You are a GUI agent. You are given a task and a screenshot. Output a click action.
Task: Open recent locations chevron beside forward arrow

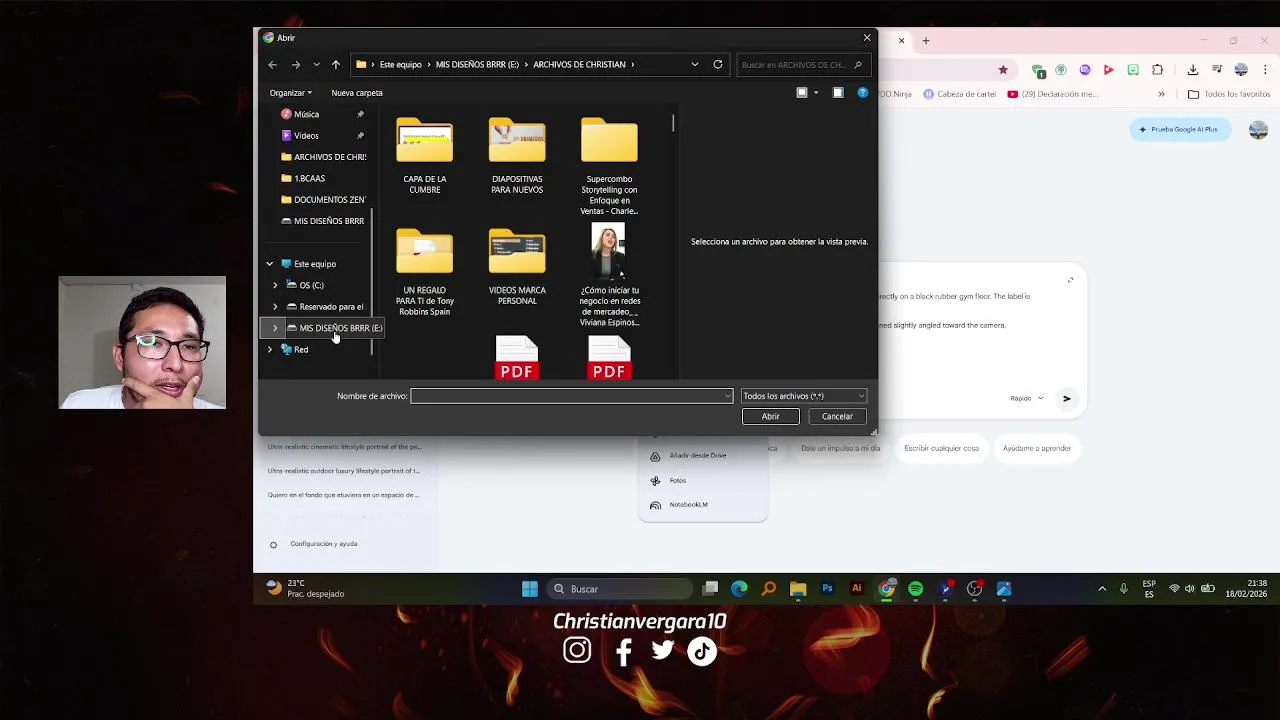point(316,64)
